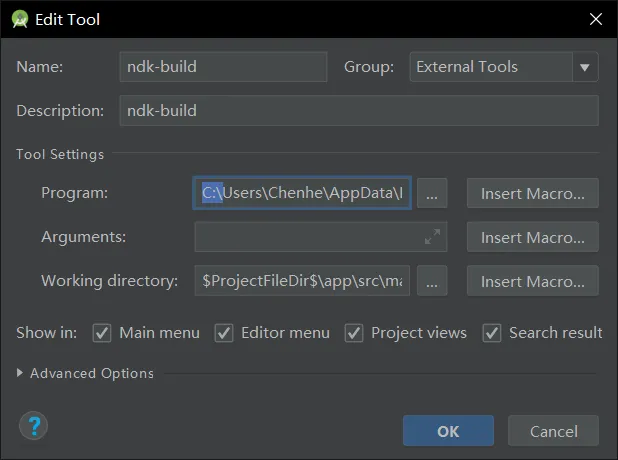This screenshot has width=618, height=460.
Task: Uncheck the Editor menu checkbox
Action: [224, 333]
